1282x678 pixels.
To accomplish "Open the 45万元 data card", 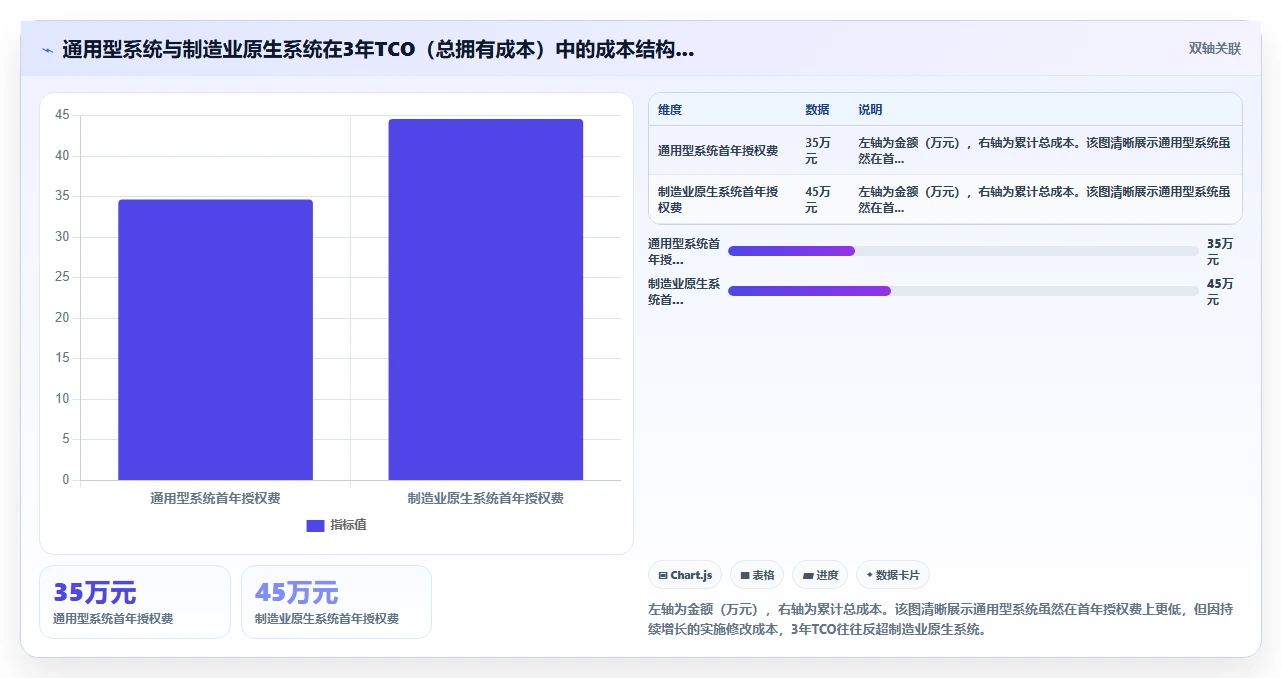I will (336, 602).
